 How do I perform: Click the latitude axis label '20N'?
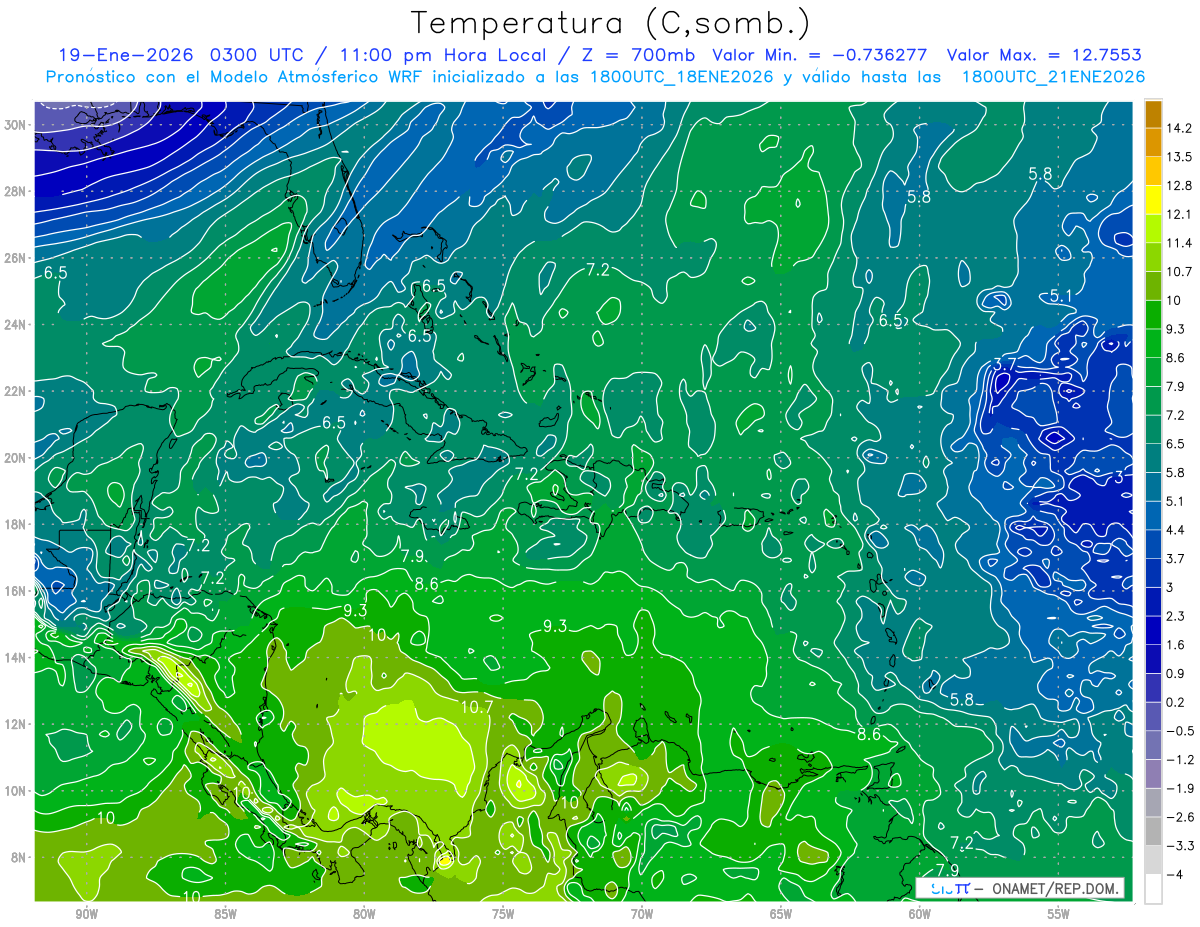pyautogui.click(x=17, y=458)
